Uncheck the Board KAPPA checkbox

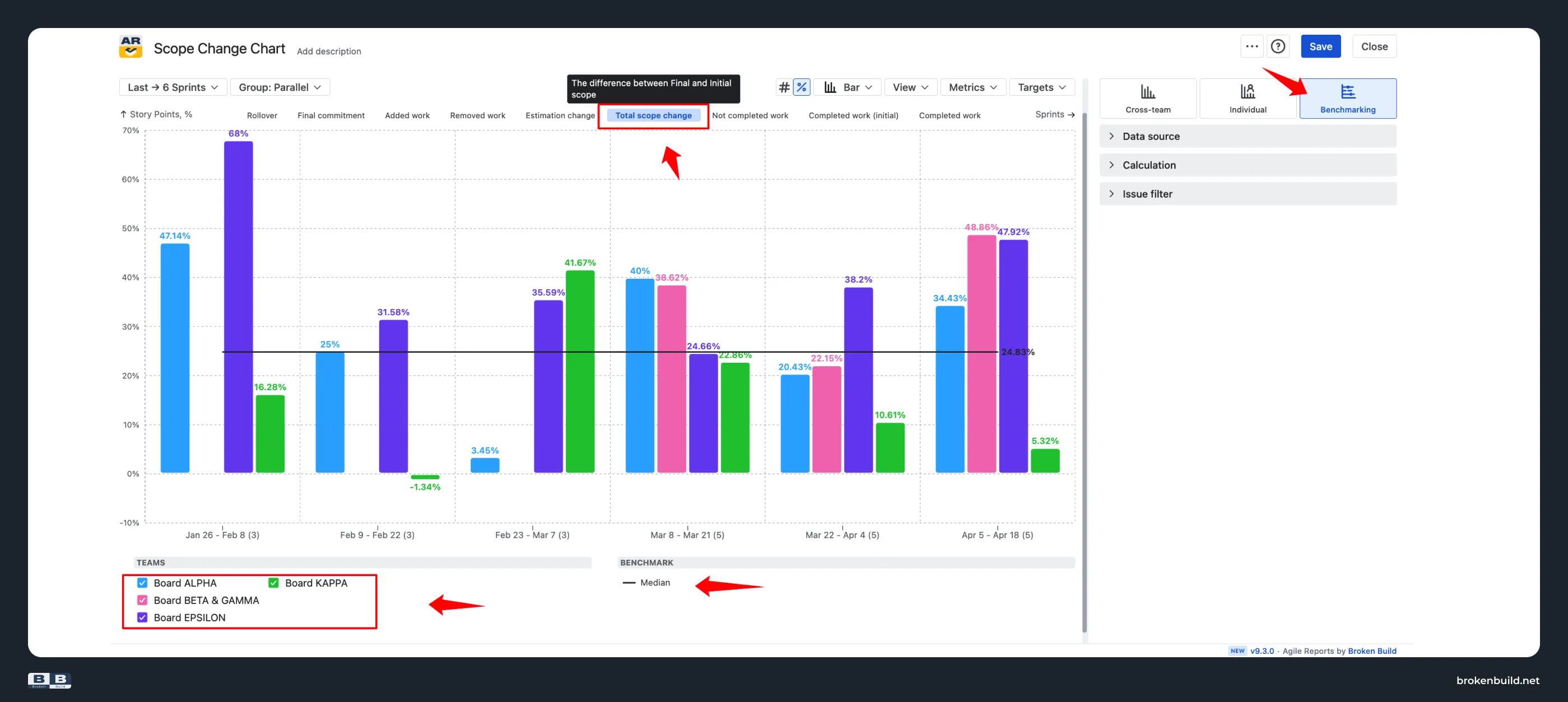273,582
